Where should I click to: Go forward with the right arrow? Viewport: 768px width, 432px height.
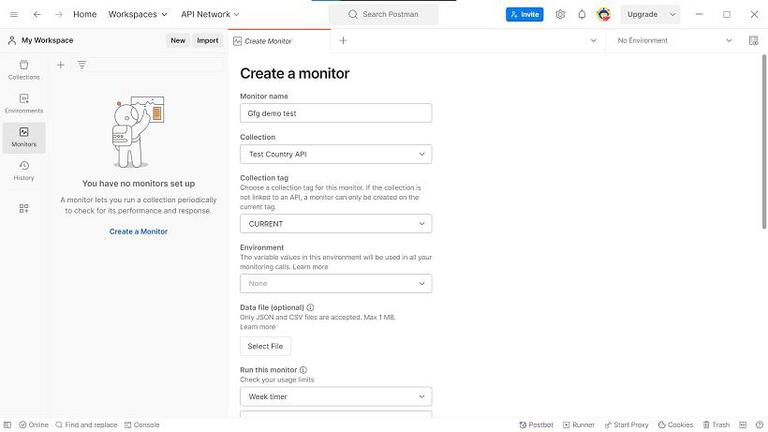59,15
